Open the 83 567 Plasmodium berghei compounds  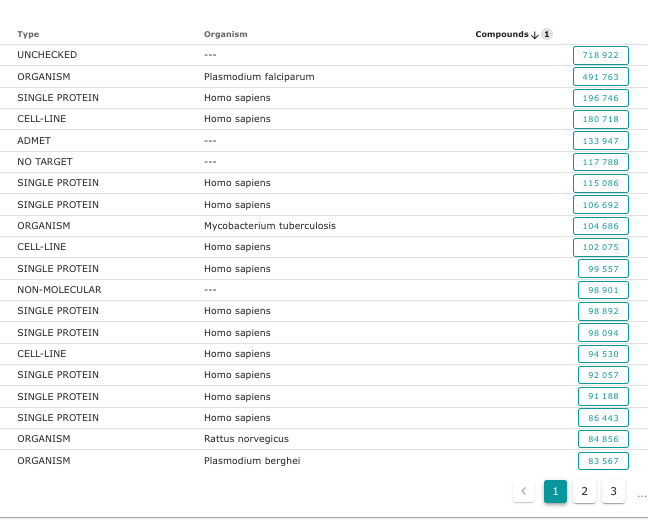tap(603, 461)
